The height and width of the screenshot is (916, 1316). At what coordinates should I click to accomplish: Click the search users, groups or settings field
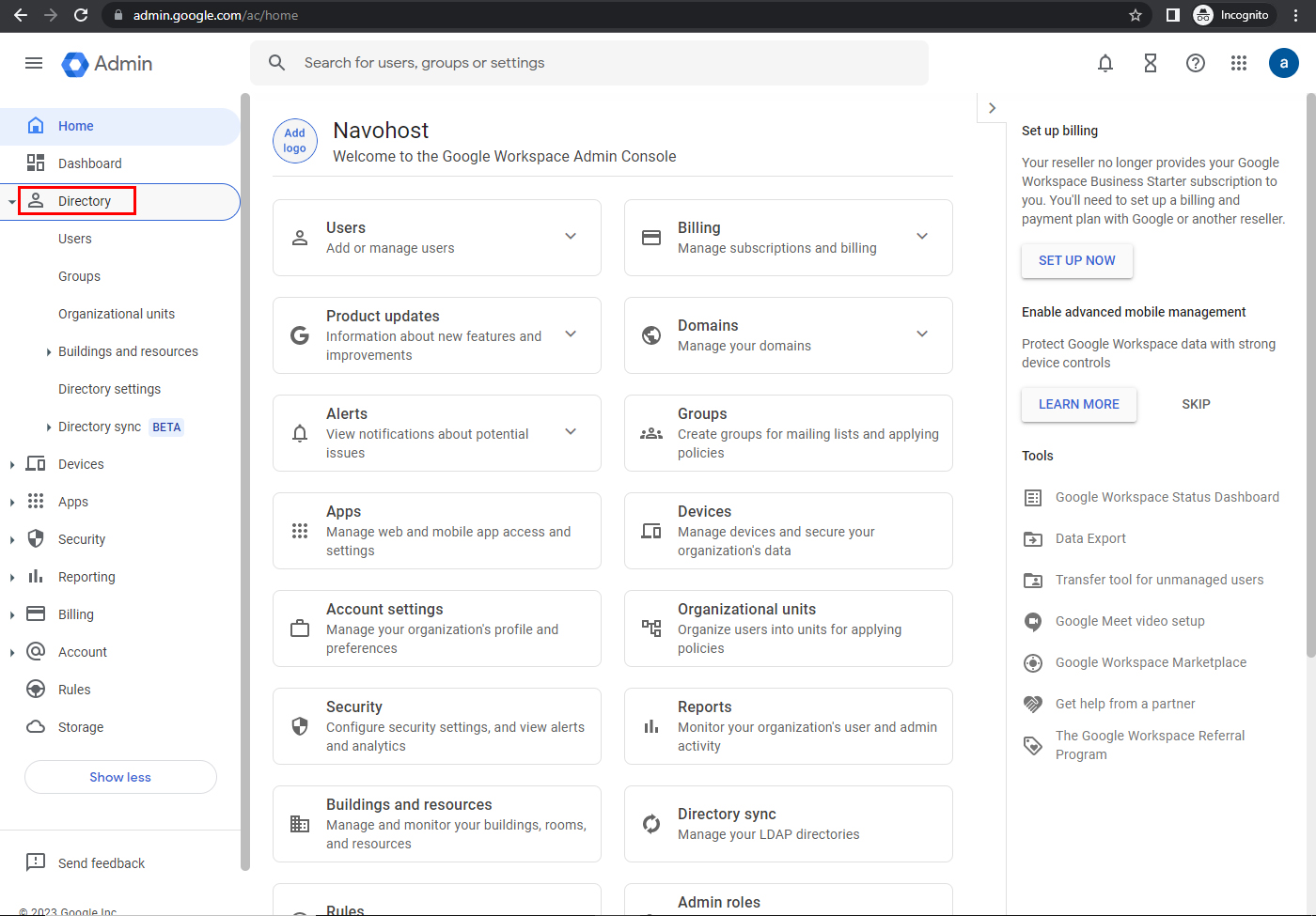point(602,63)
